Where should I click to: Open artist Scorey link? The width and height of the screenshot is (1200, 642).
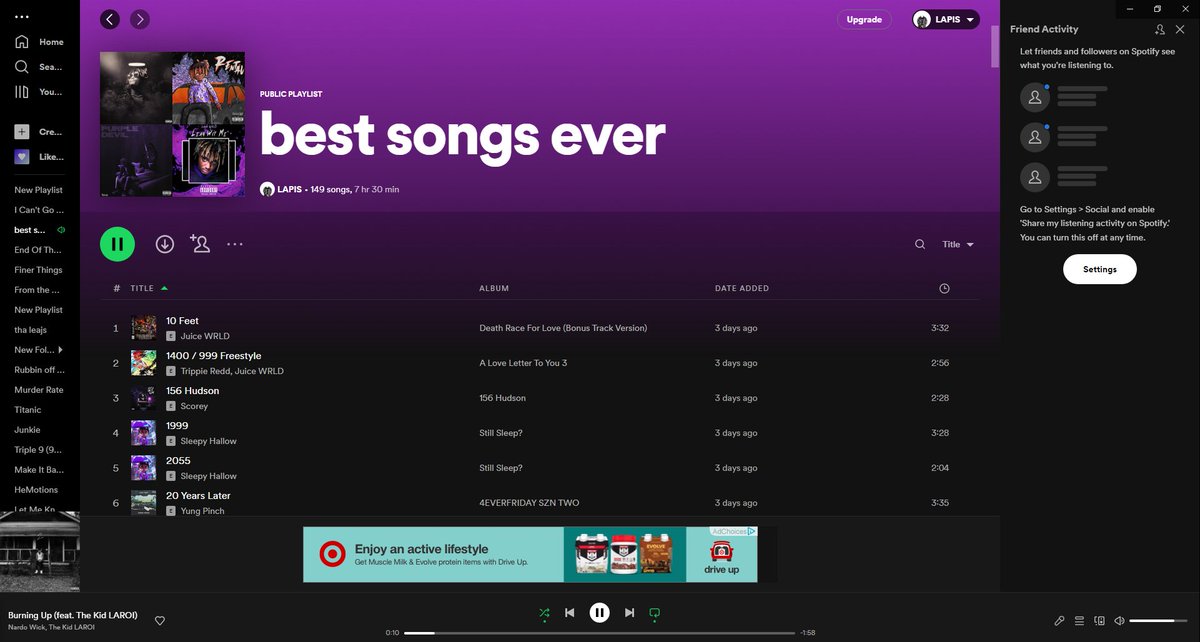coord(194,406)
